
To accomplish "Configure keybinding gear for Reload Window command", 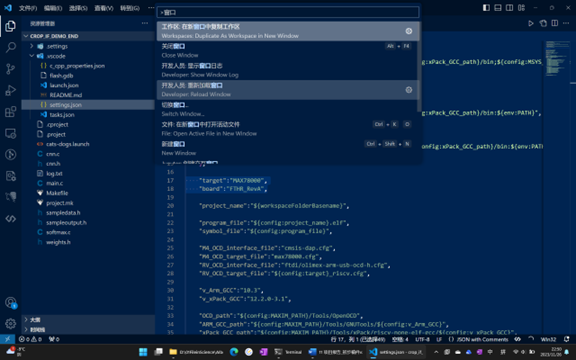I will click(x=408, y=90).
